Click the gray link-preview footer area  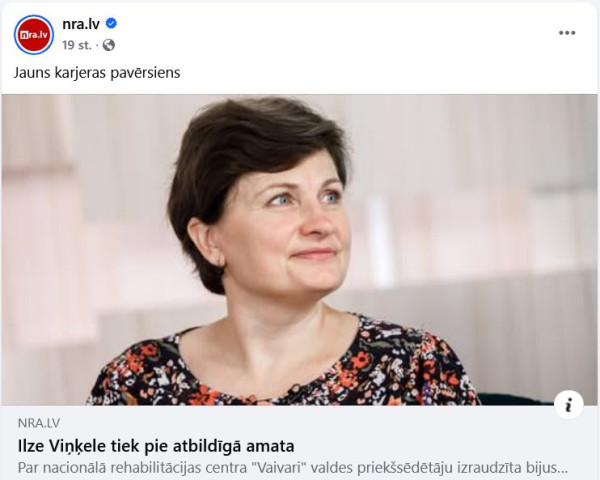(x=300, y=442)
